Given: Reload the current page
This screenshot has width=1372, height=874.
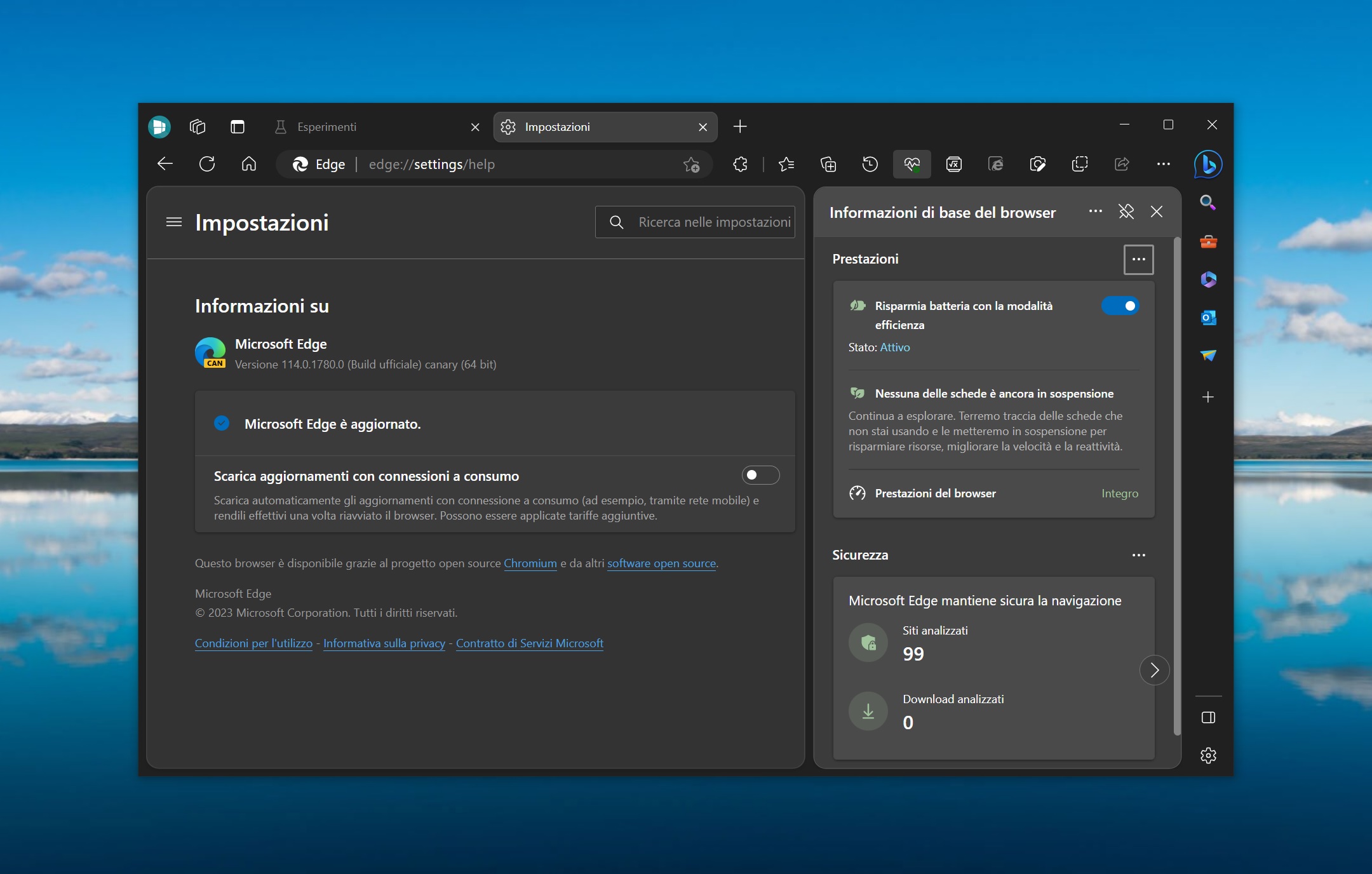Looking at the screenshot, I should pyautogui.click(x=207, y=164).
